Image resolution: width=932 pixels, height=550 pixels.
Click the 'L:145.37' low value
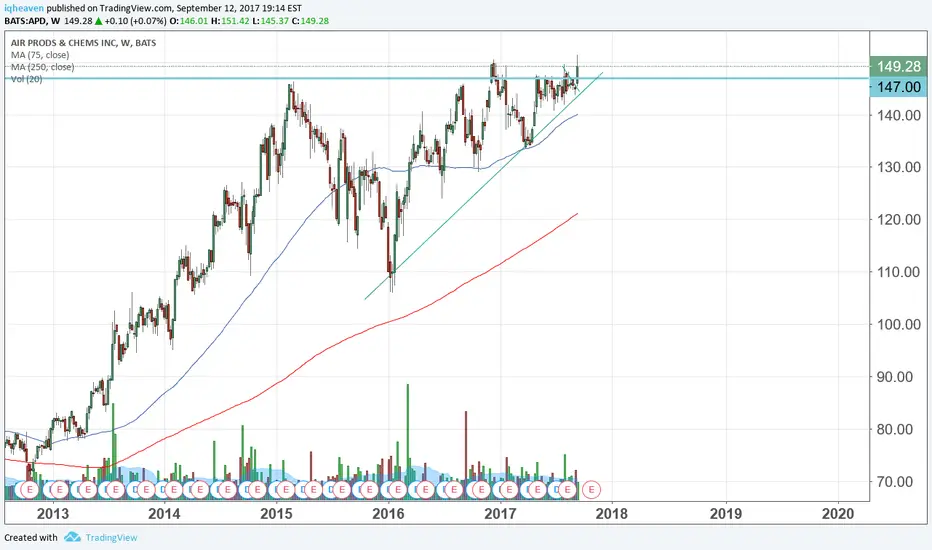point(270,21)
